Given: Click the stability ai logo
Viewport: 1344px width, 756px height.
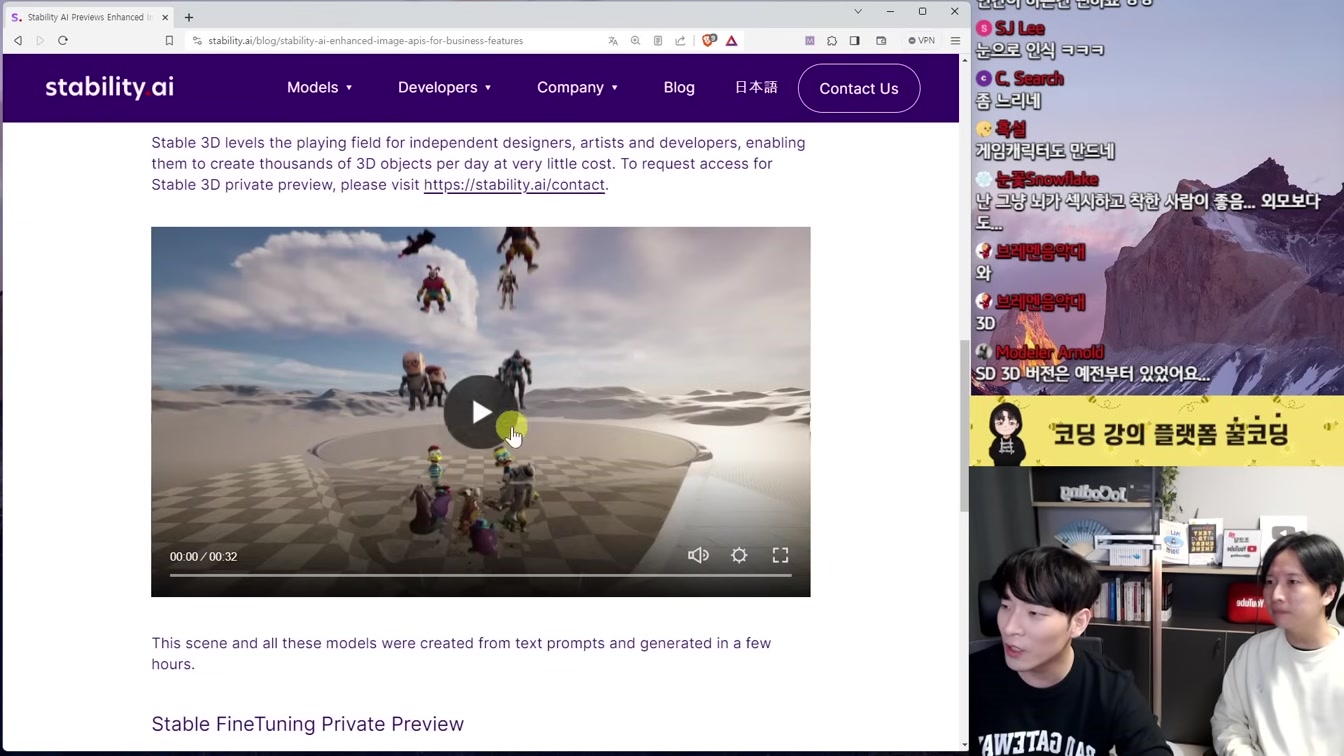Looking at the screenshot, I should pyautogui.click(x=110, y=87).
